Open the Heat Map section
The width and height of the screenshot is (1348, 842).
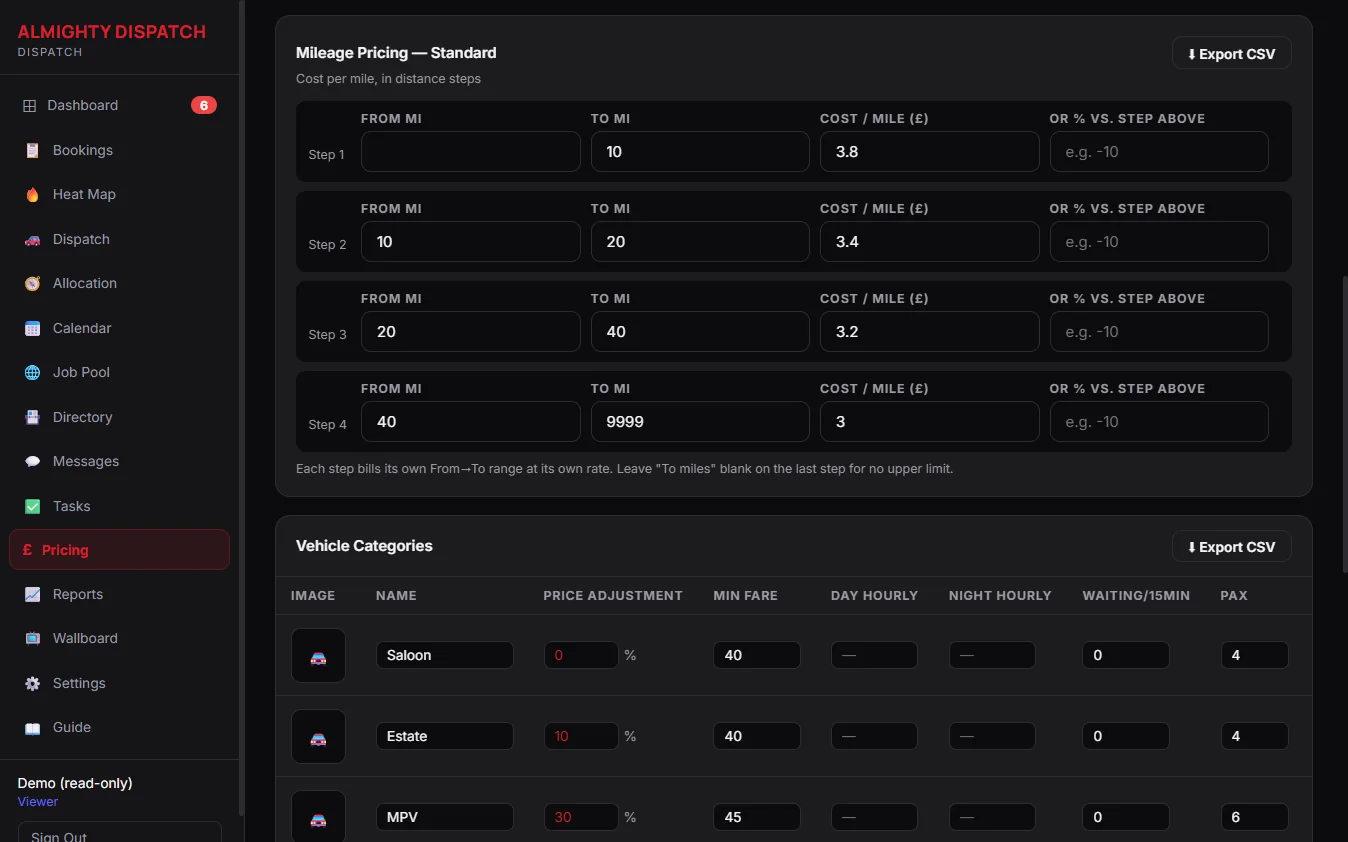coord(119,194)
